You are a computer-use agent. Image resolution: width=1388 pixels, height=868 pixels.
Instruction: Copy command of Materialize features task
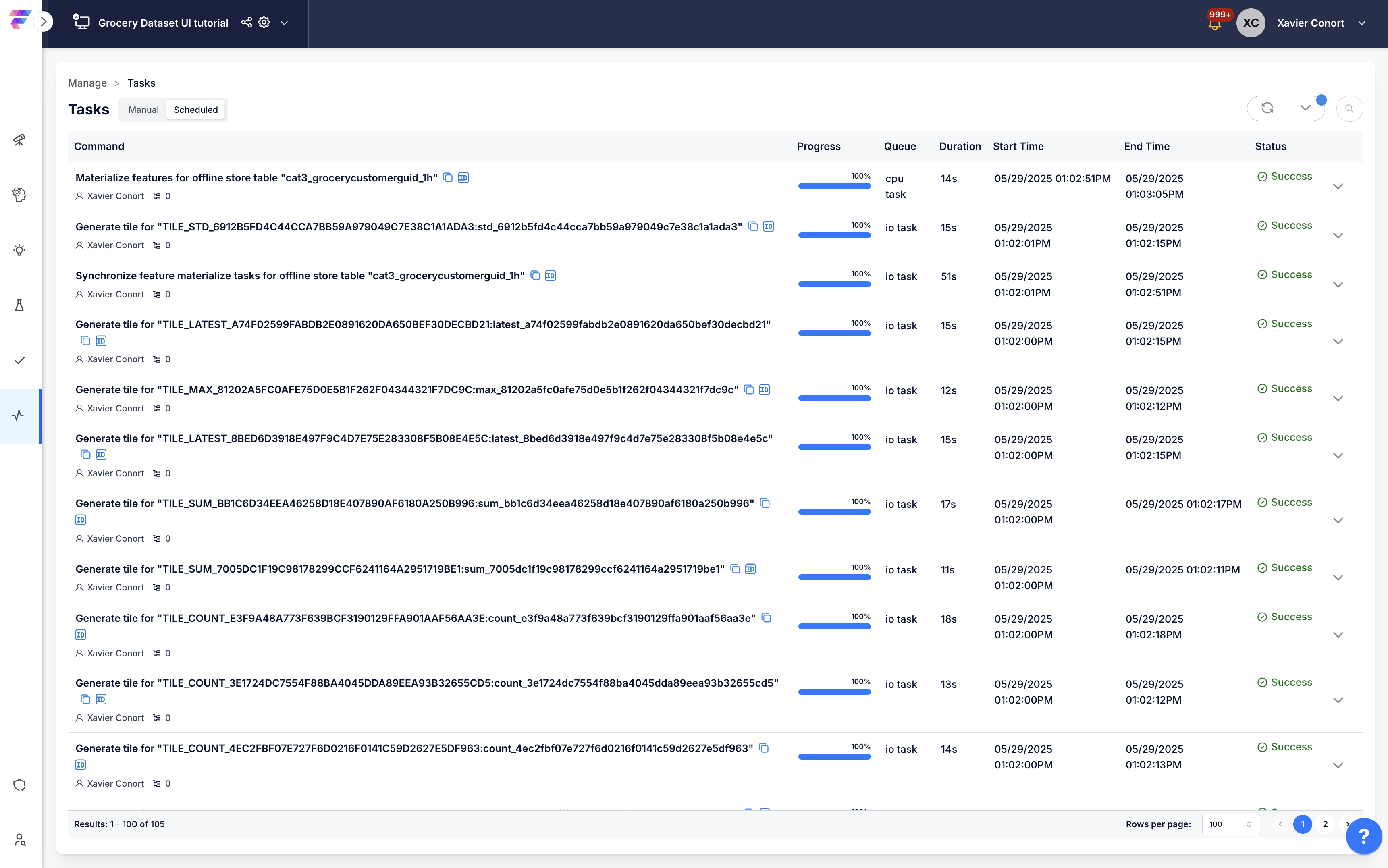pyautogui.click(x=448, y=178)
